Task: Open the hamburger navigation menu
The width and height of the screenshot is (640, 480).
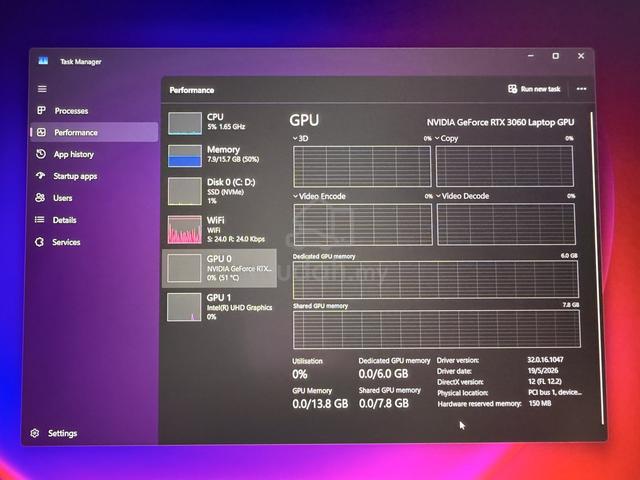Action: tap(42, 89)
